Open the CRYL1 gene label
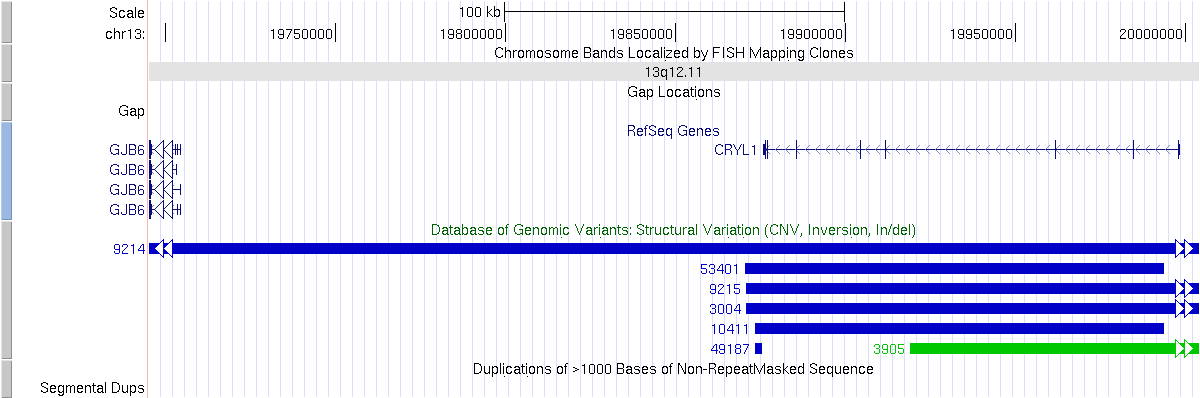The image size is (1200, 398). coord(736,151)
